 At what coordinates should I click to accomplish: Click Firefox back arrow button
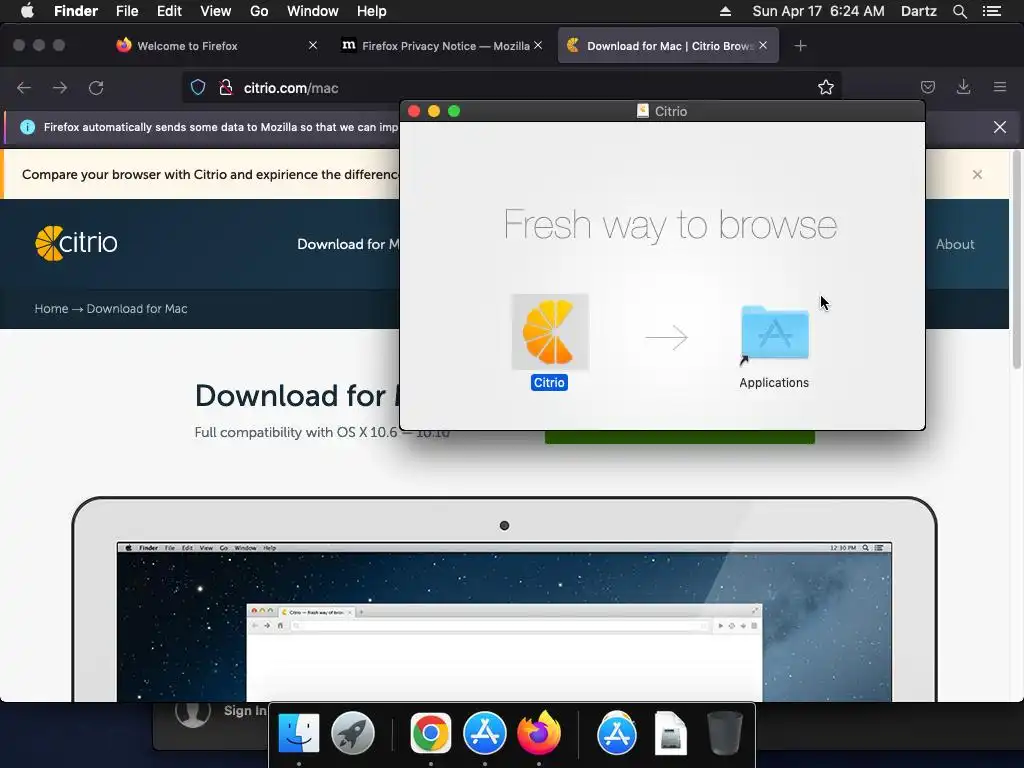click(24, 88)
